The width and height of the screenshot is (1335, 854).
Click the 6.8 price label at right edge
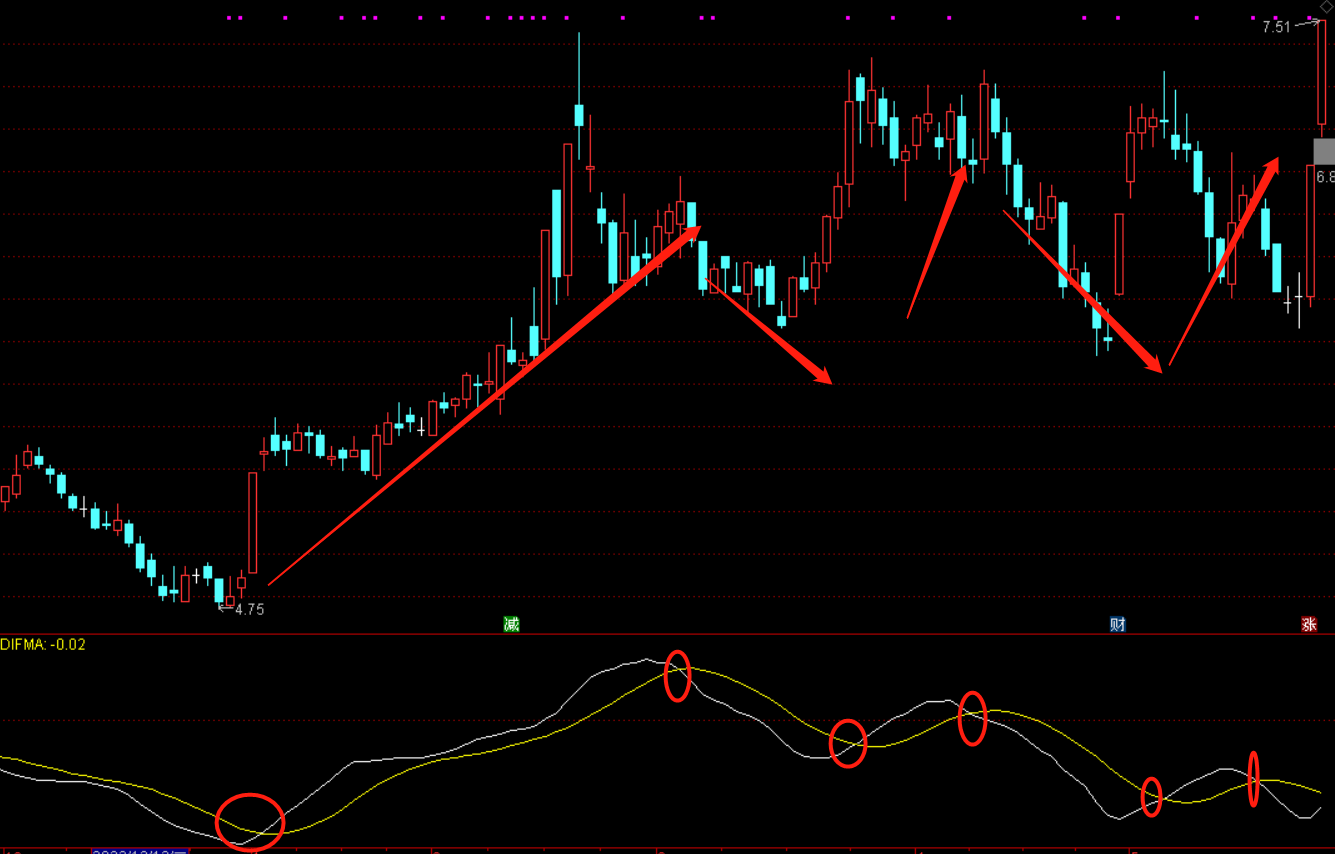pos(1325,177)
